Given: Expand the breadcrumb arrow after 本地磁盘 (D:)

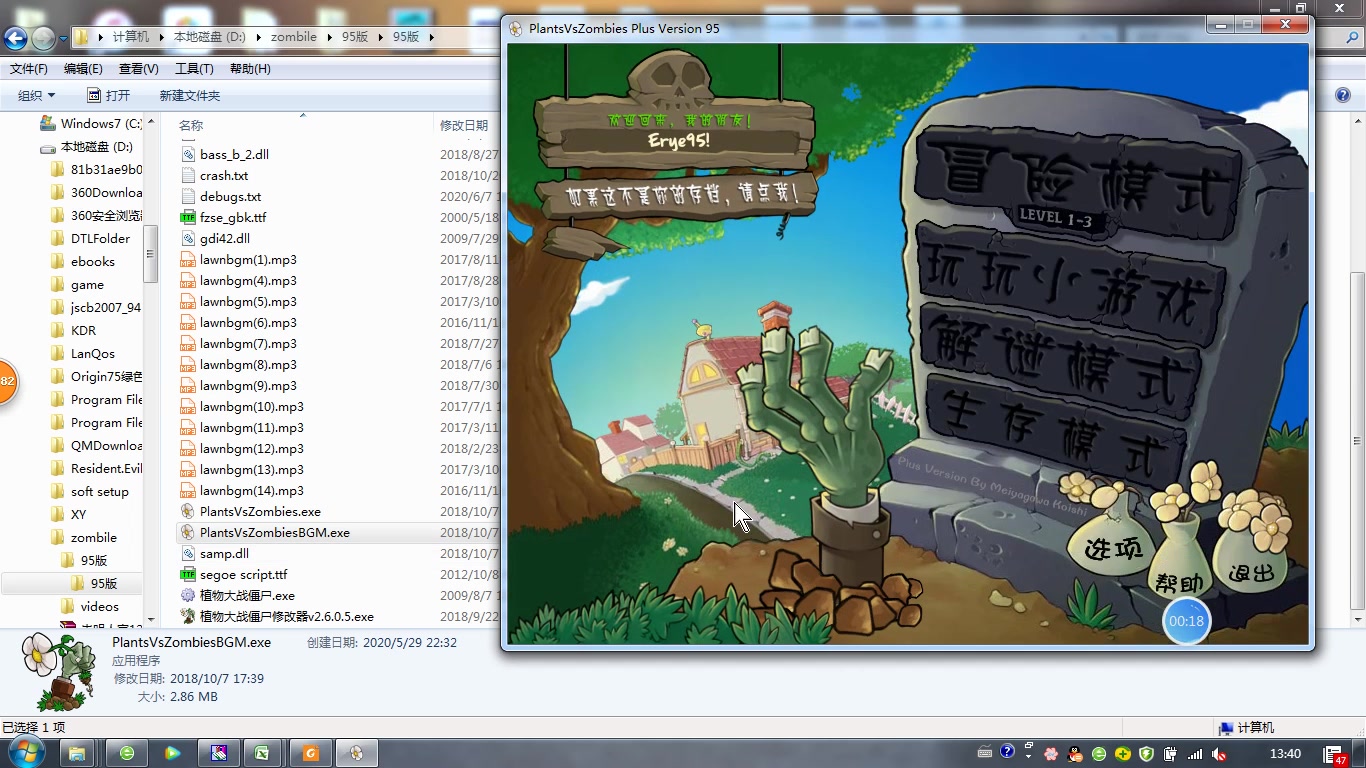Looking at the screenshot, I should [258, 37].
